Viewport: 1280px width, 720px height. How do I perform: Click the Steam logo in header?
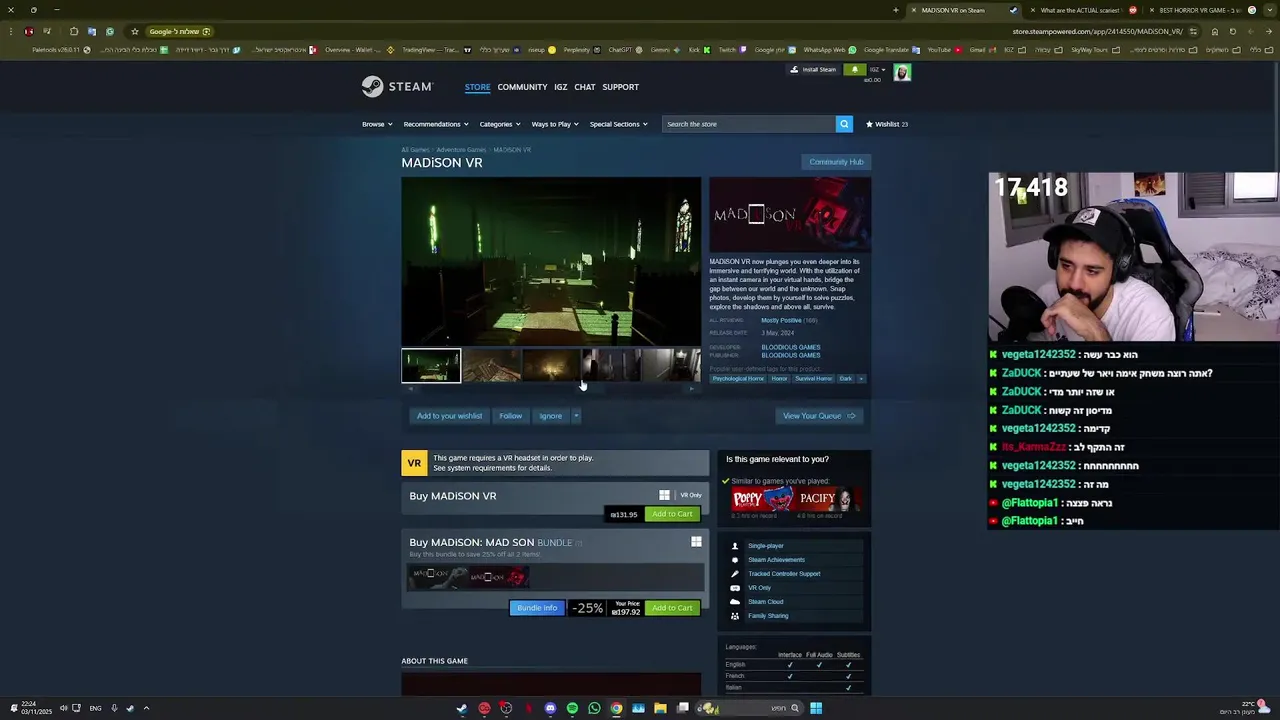(397, 87)
